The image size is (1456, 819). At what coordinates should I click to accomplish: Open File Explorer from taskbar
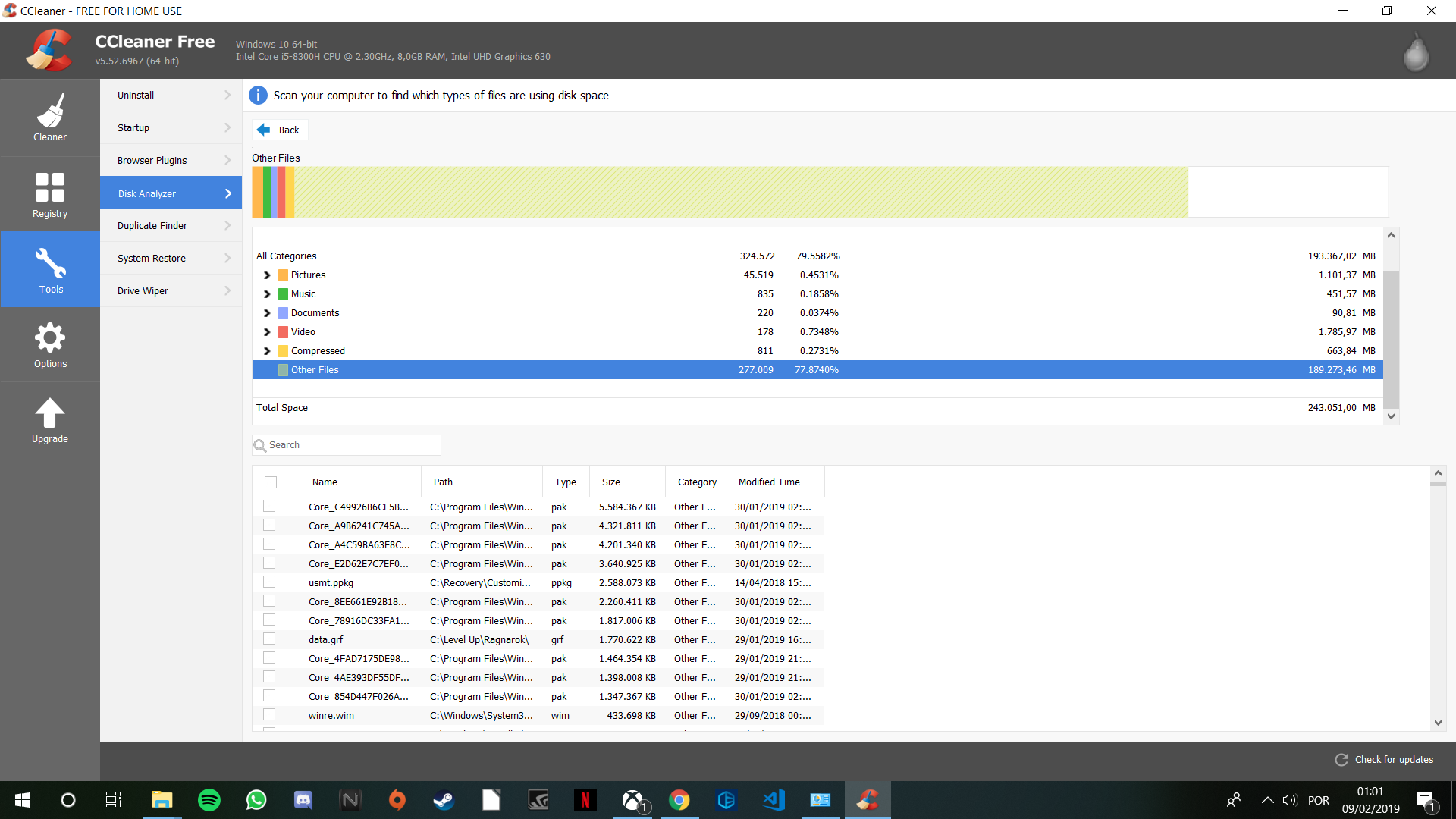click(x=162, y=800)
